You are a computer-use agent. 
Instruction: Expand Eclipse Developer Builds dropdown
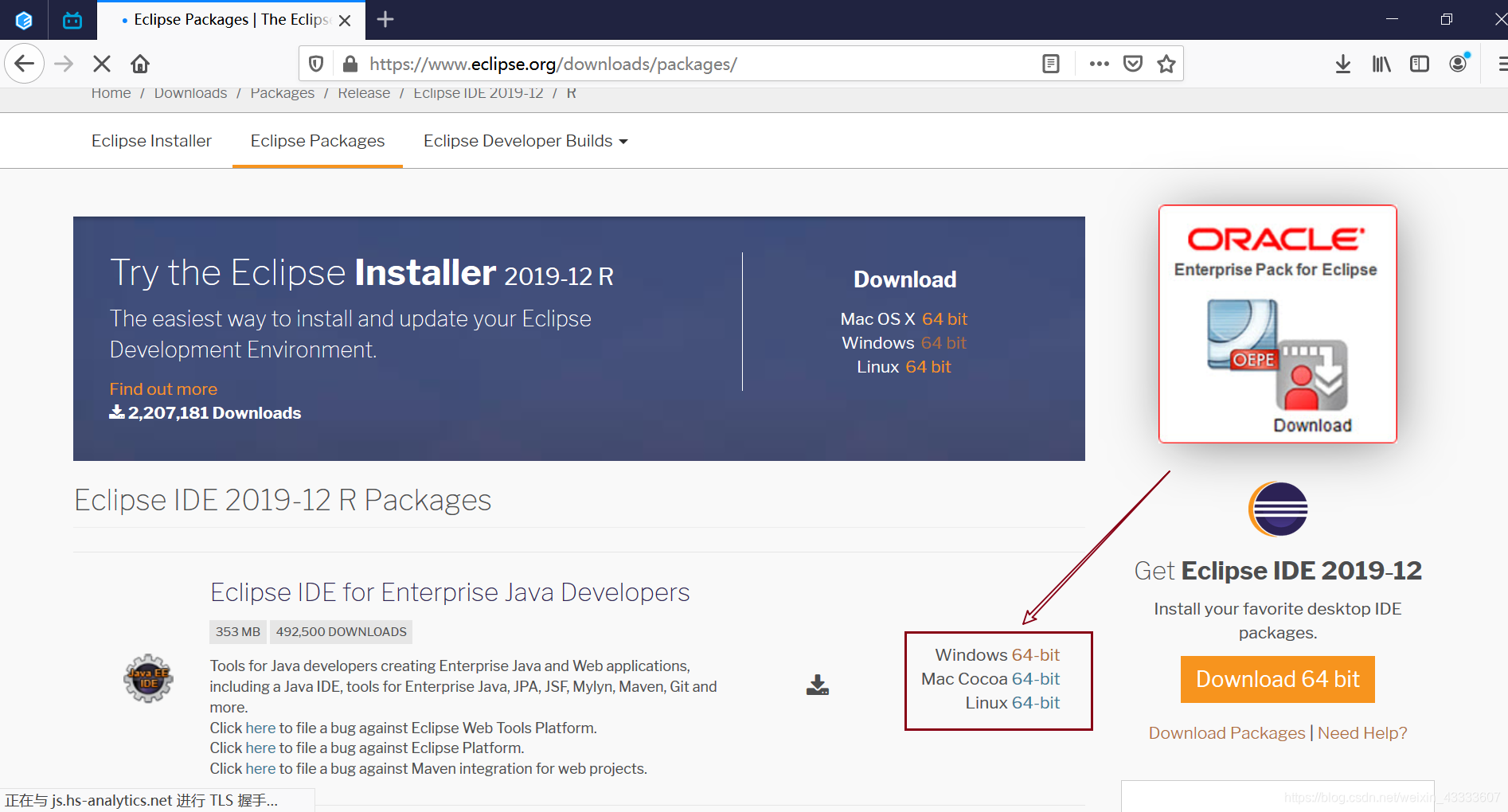[525, 141]
